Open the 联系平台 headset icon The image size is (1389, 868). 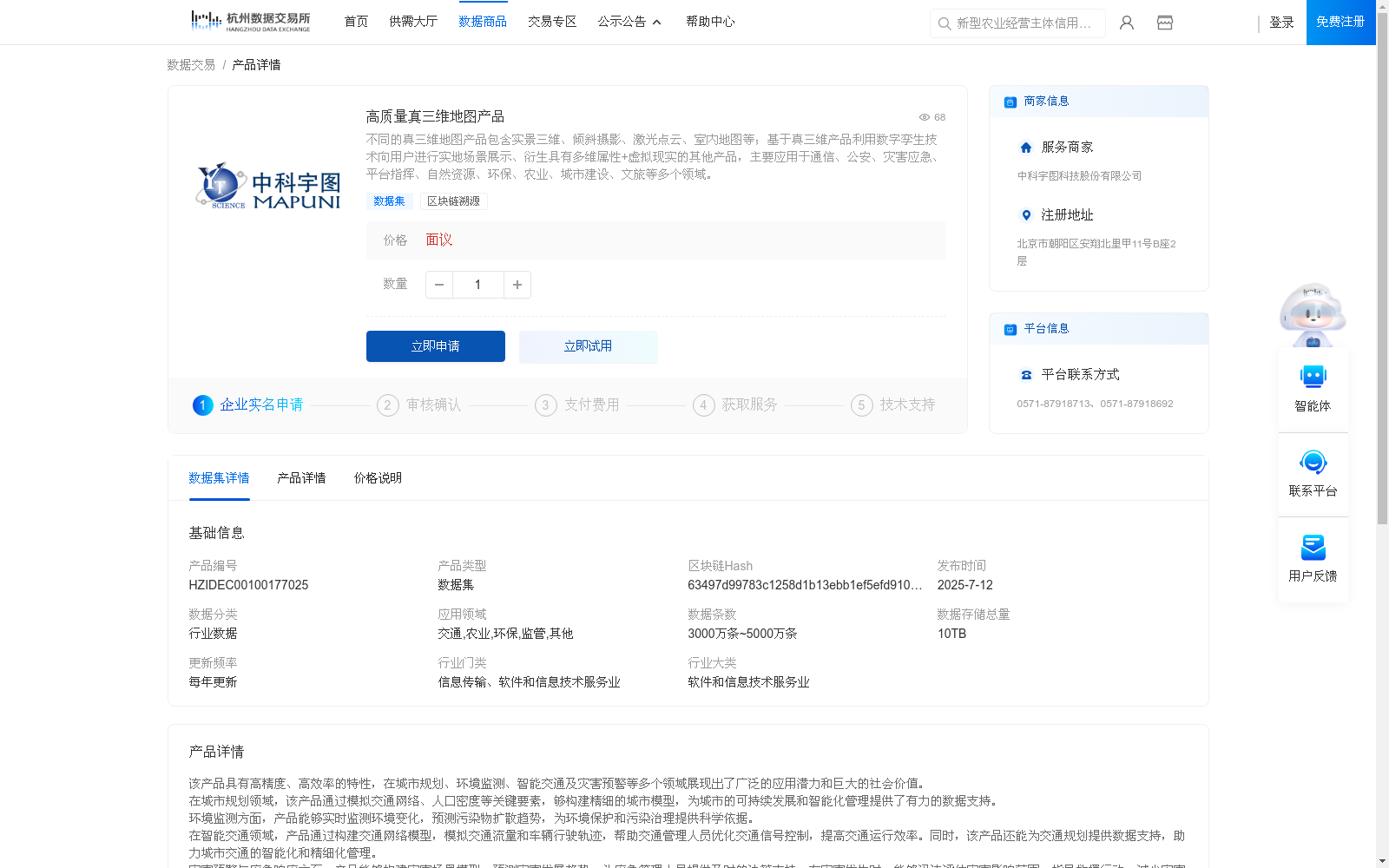point(1313,462)
